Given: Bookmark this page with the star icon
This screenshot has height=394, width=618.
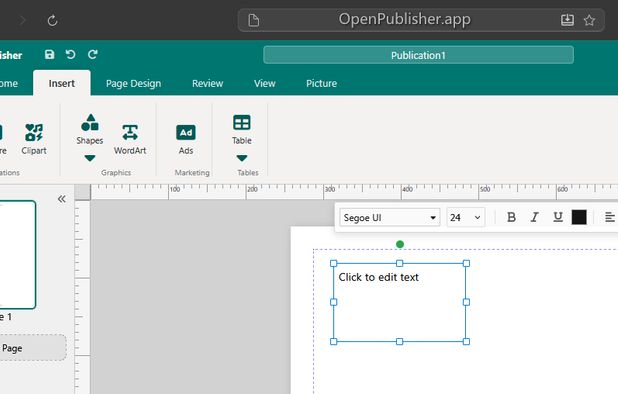Looking at the screenshot, I should point(589,20).
